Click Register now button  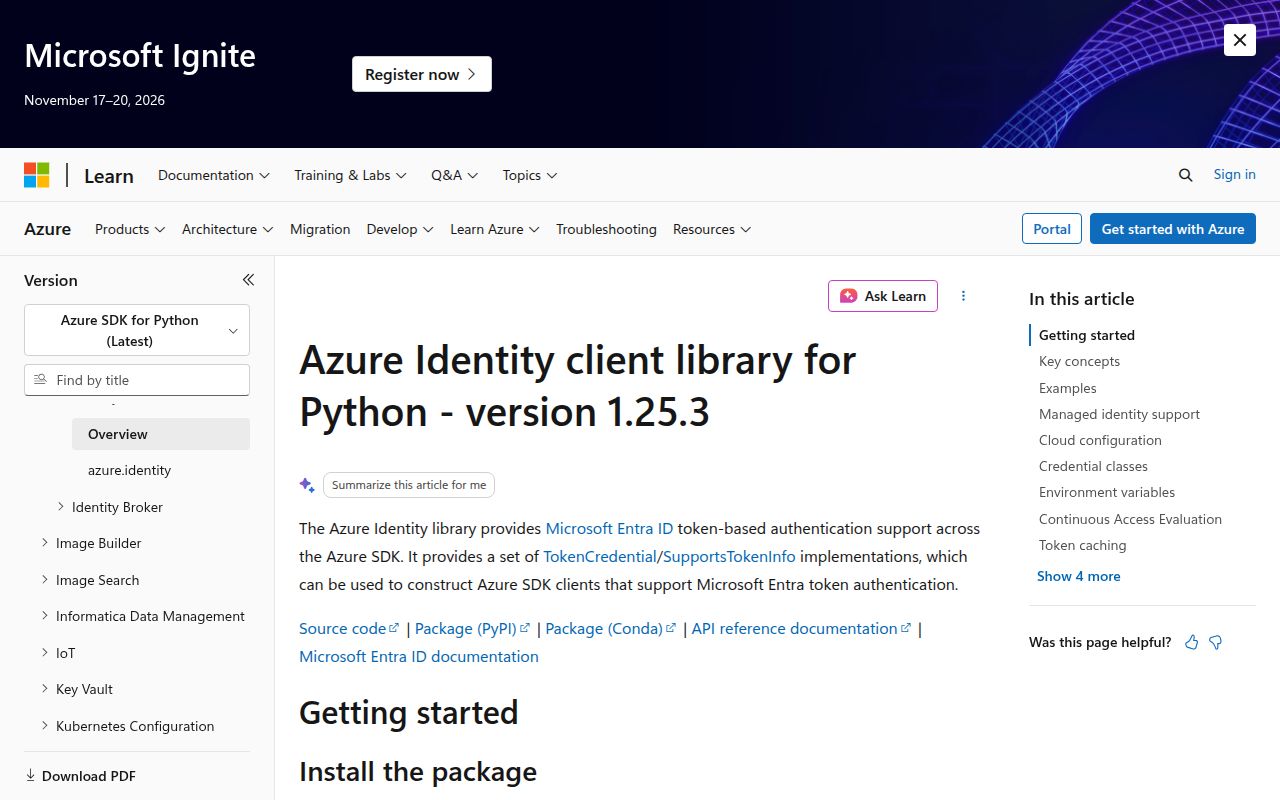click(x=422, y=74)
